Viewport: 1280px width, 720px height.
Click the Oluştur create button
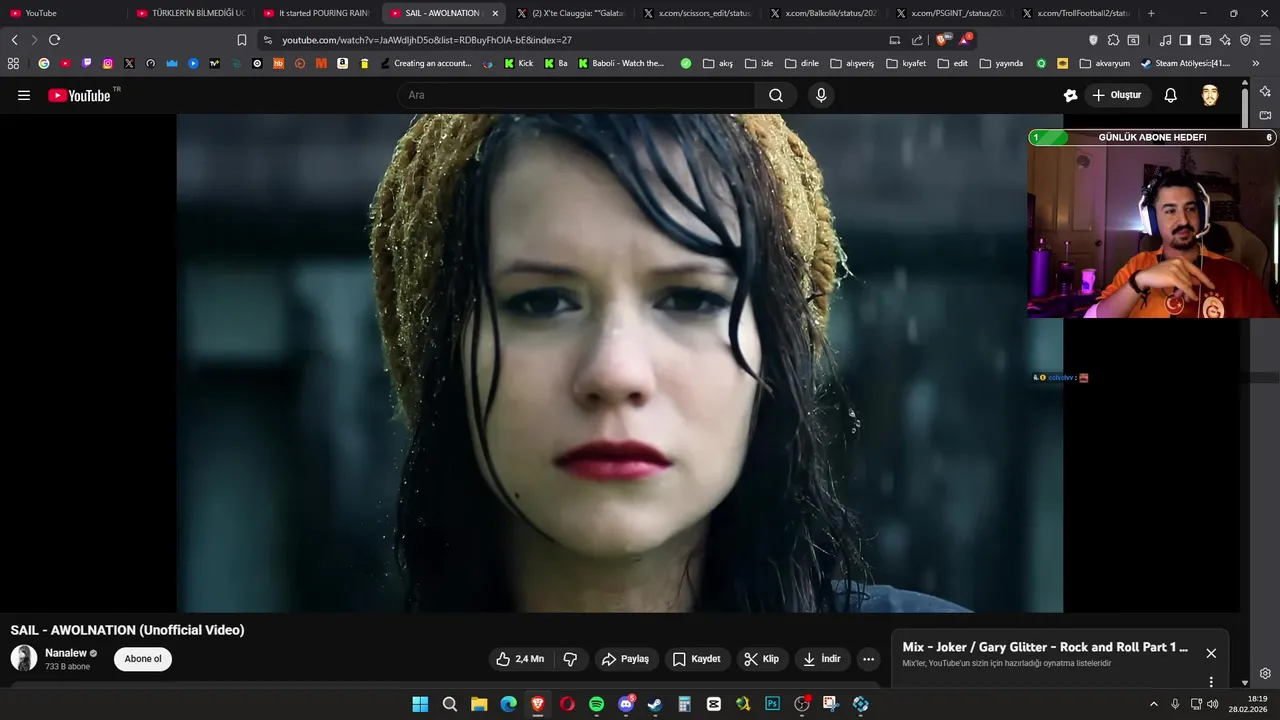pyautogui.click(x=1116, y=95)
